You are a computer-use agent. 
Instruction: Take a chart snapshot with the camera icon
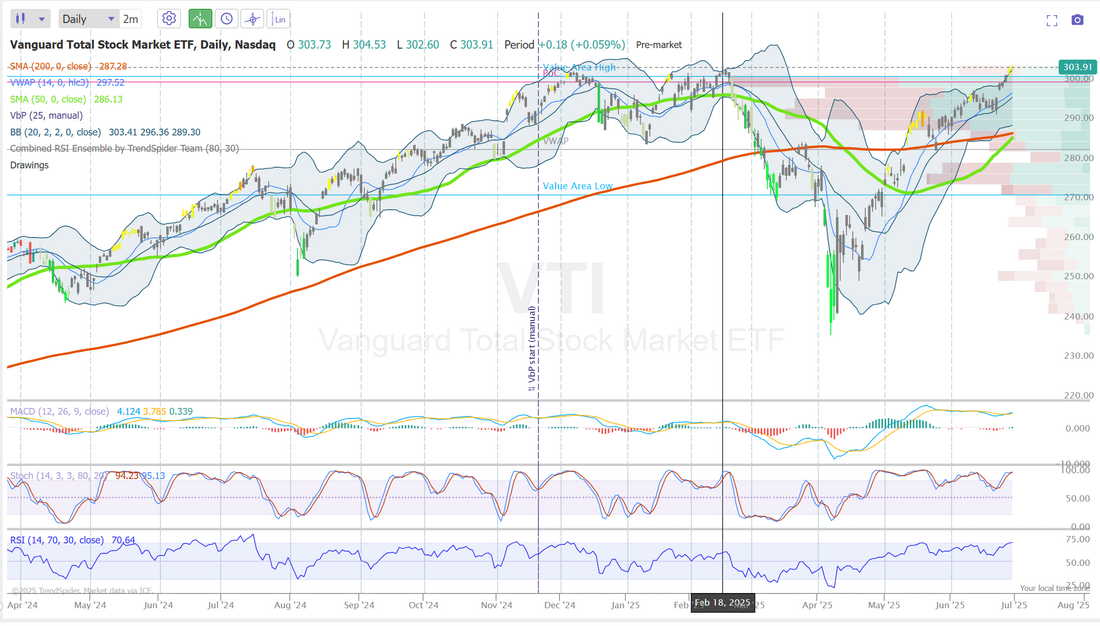pyautogui.click(x=1078, y=20)
